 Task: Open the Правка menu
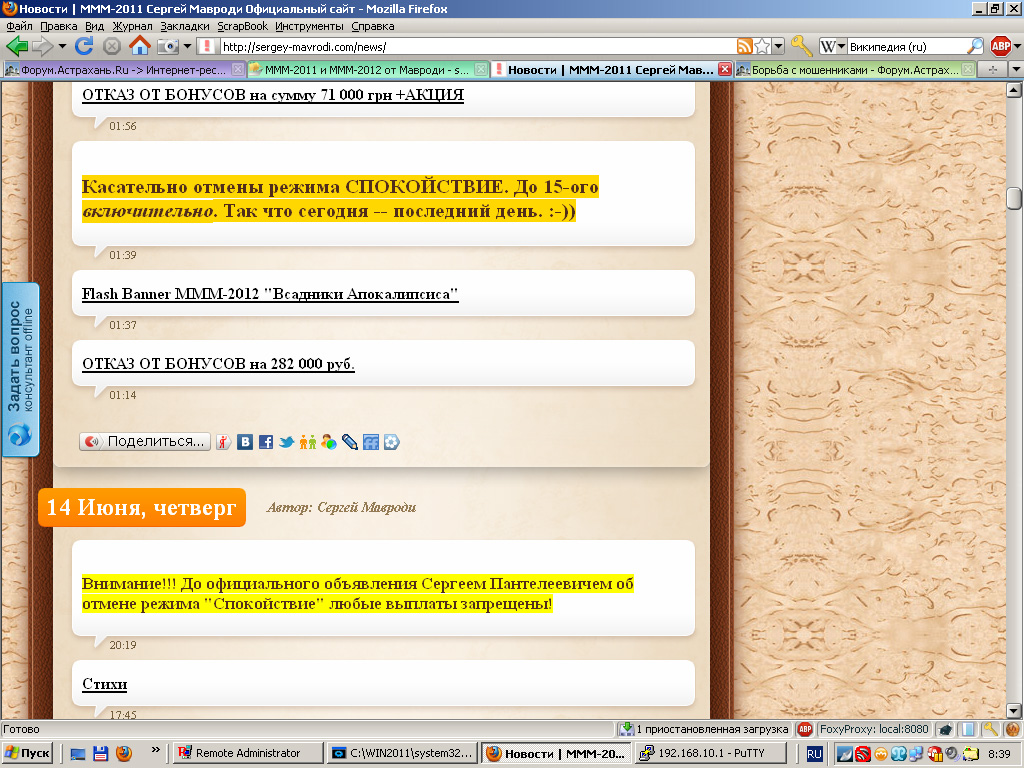59,26
